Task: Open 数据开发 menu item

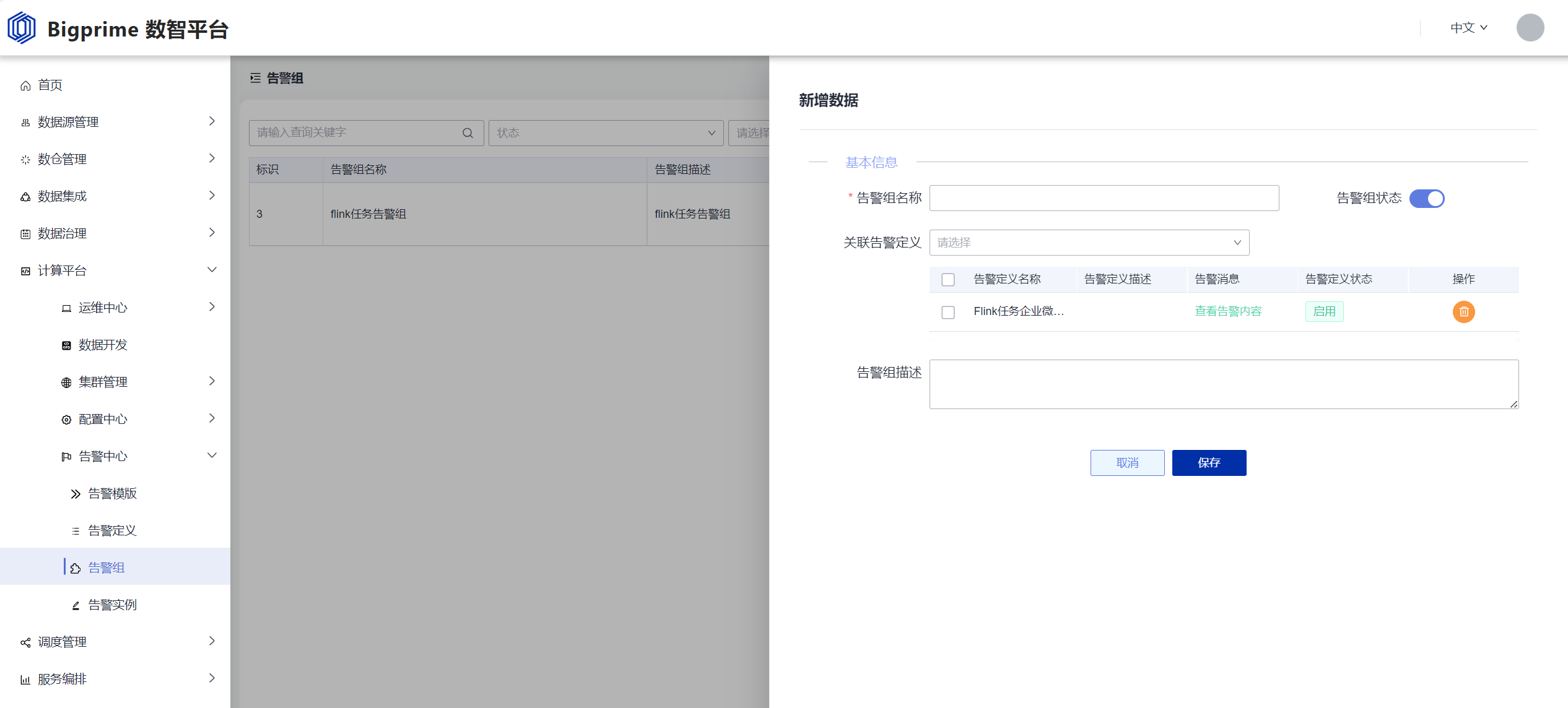Action: coord(115,345)
